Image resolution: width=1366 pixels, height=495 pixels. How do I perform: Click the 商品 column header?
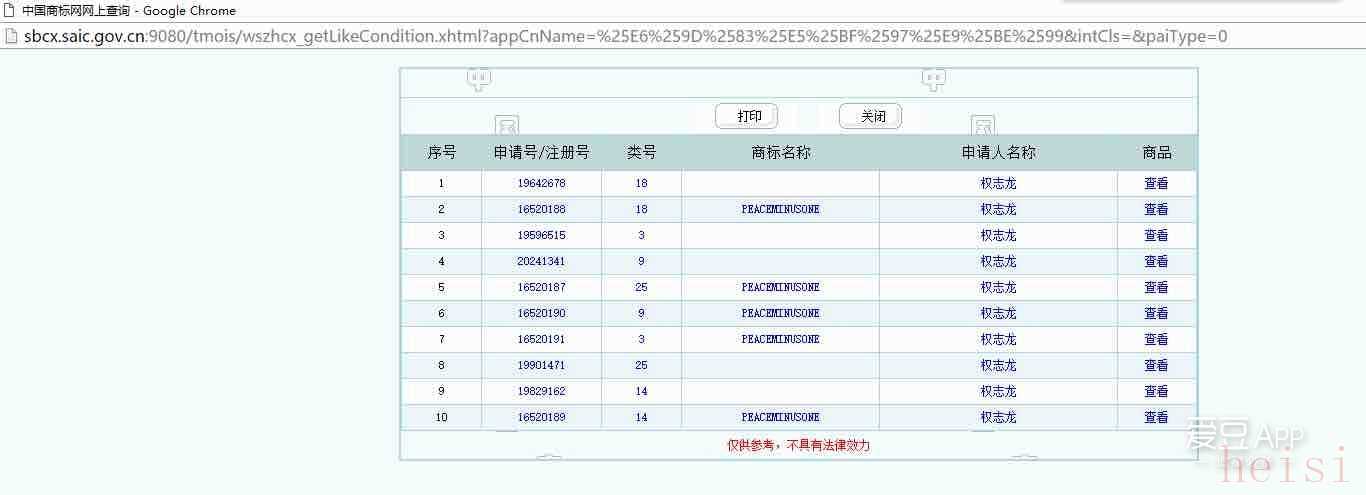tap(1156, 153)
